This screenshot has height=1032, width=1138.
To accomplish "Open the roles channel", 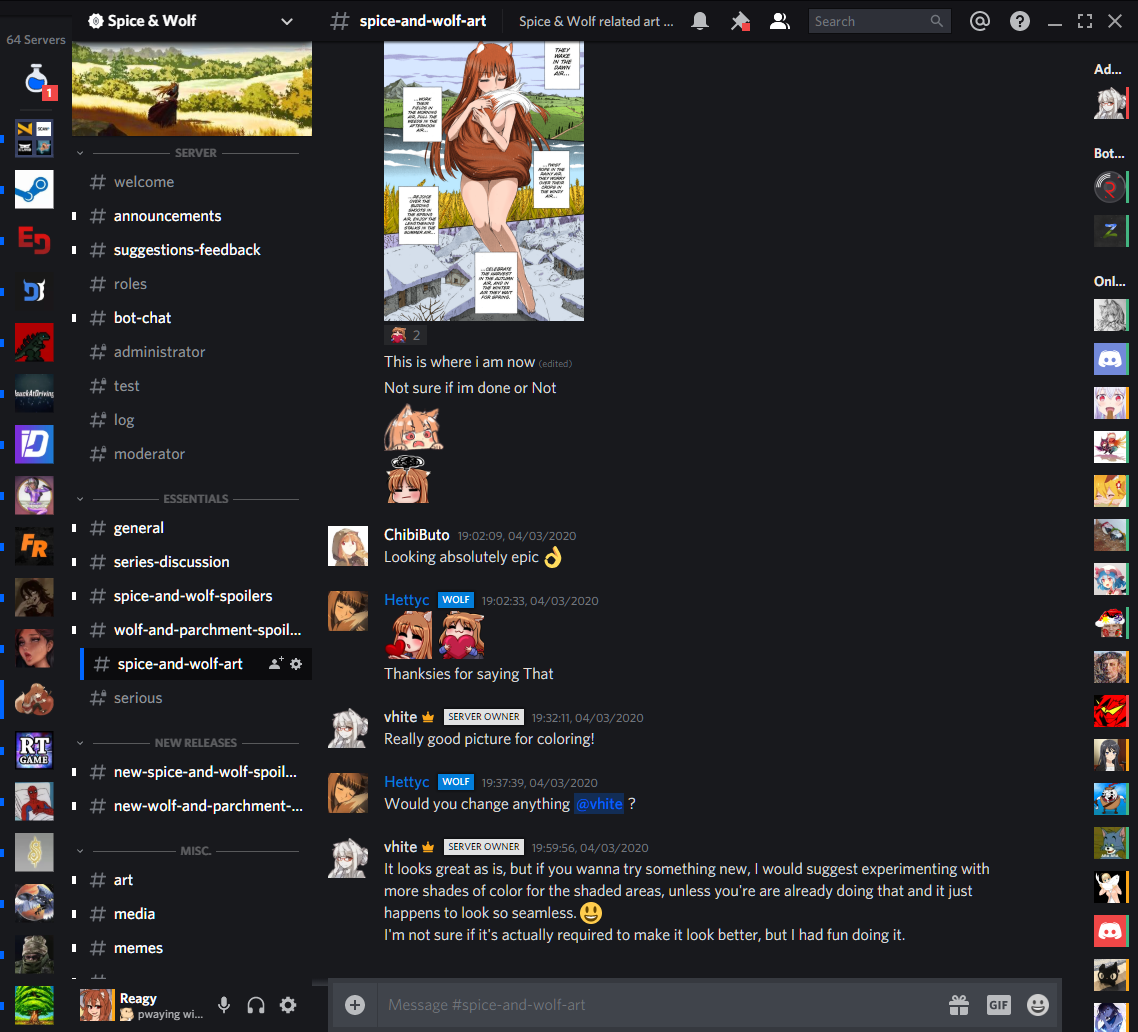I will coord(195,284).
